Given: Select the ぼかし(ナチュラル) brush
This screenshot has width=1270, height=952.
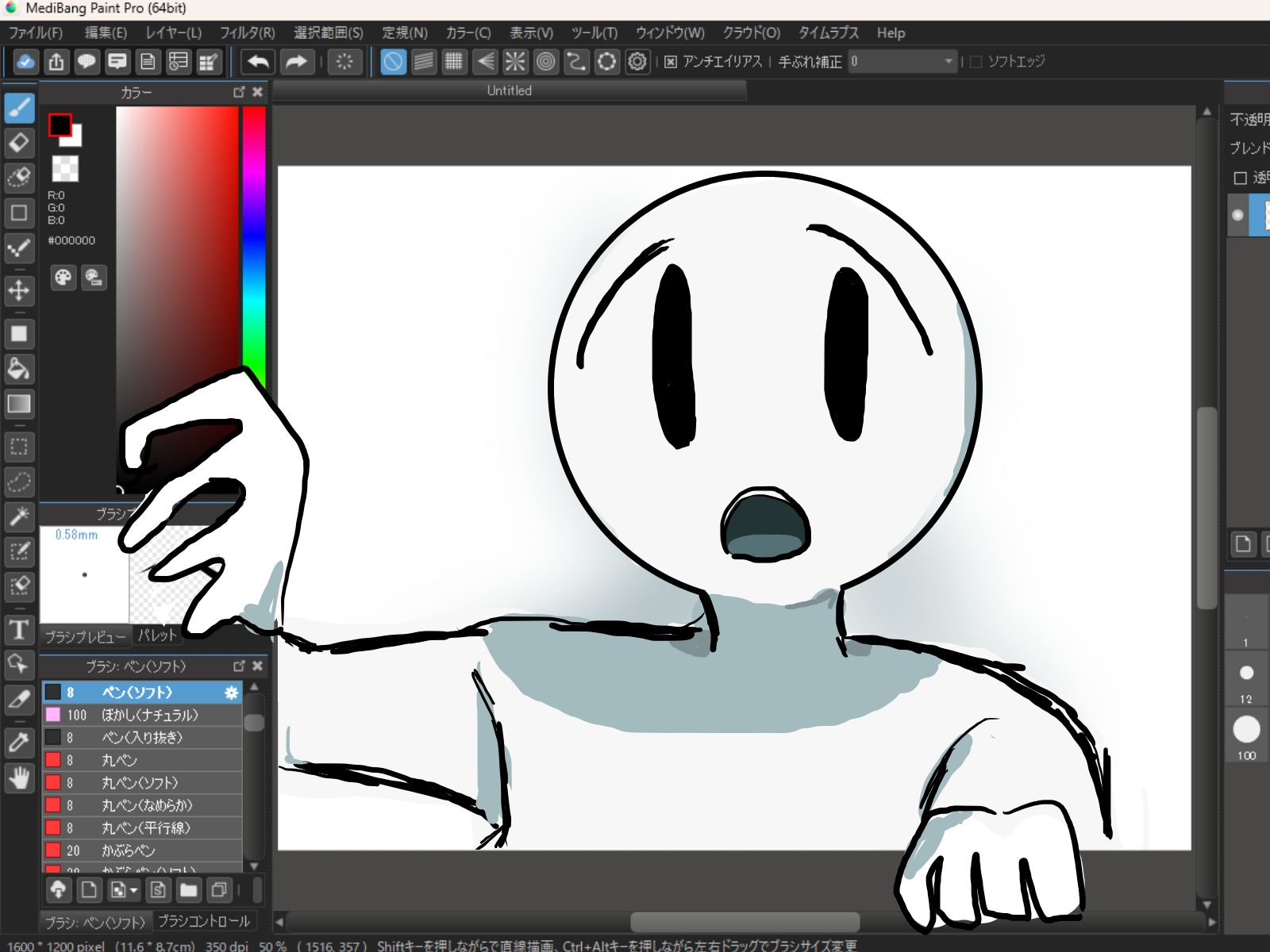Looking at the screenshot, I should coord(149,715).
